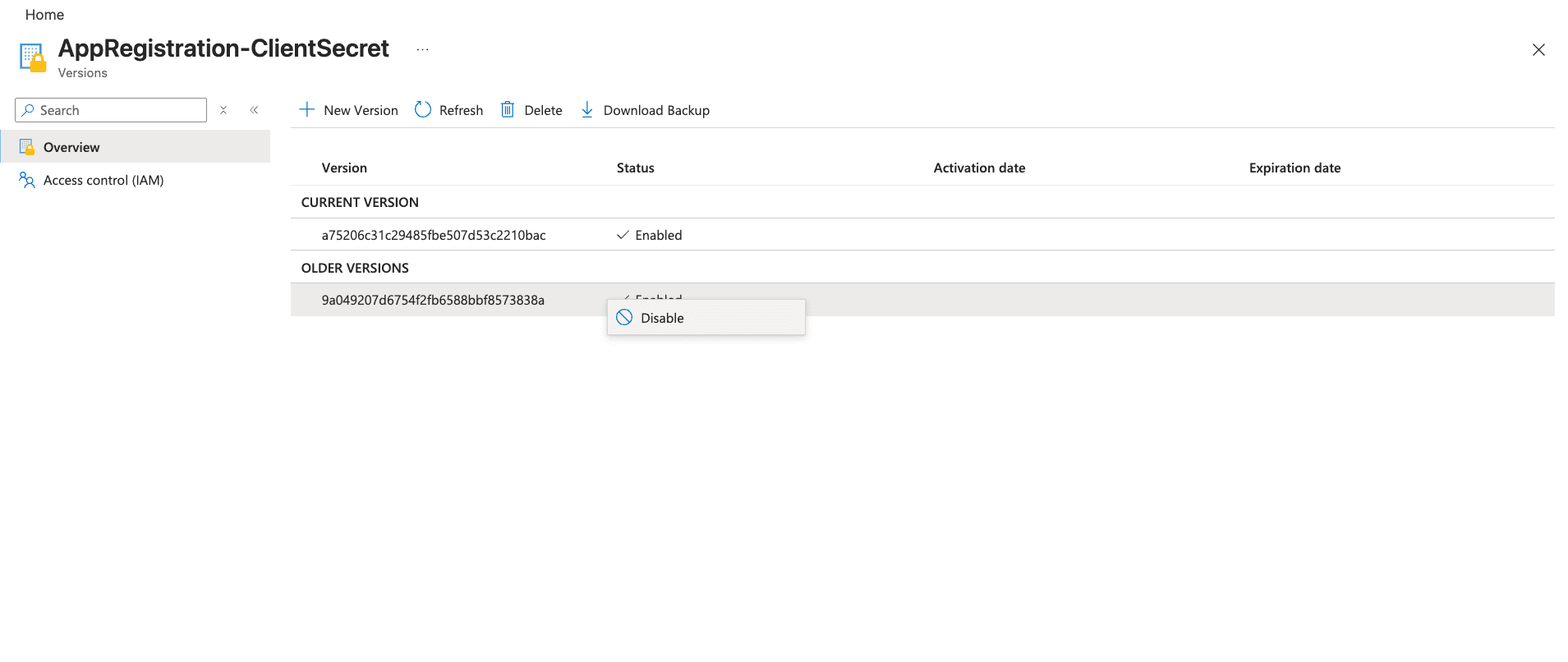Click the Access control people icon
The image size is (1568, 662).
tap(27, 180)
